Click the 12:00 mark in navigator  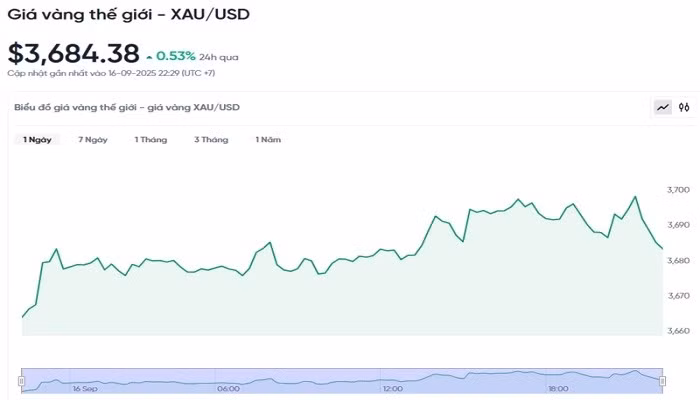pyautogui.click(x=392, y=388)
